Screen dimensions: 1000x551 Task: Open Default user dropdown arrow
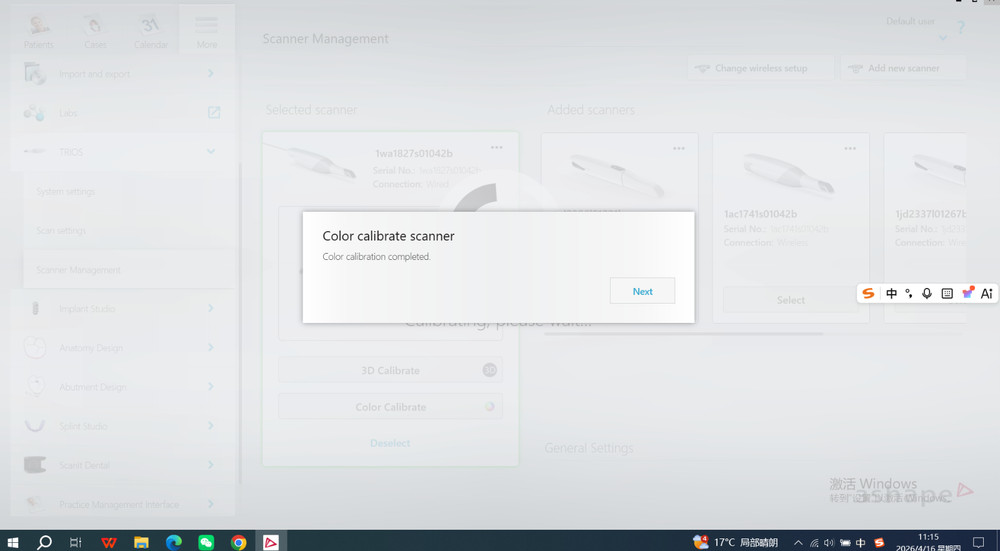(943, 38)
